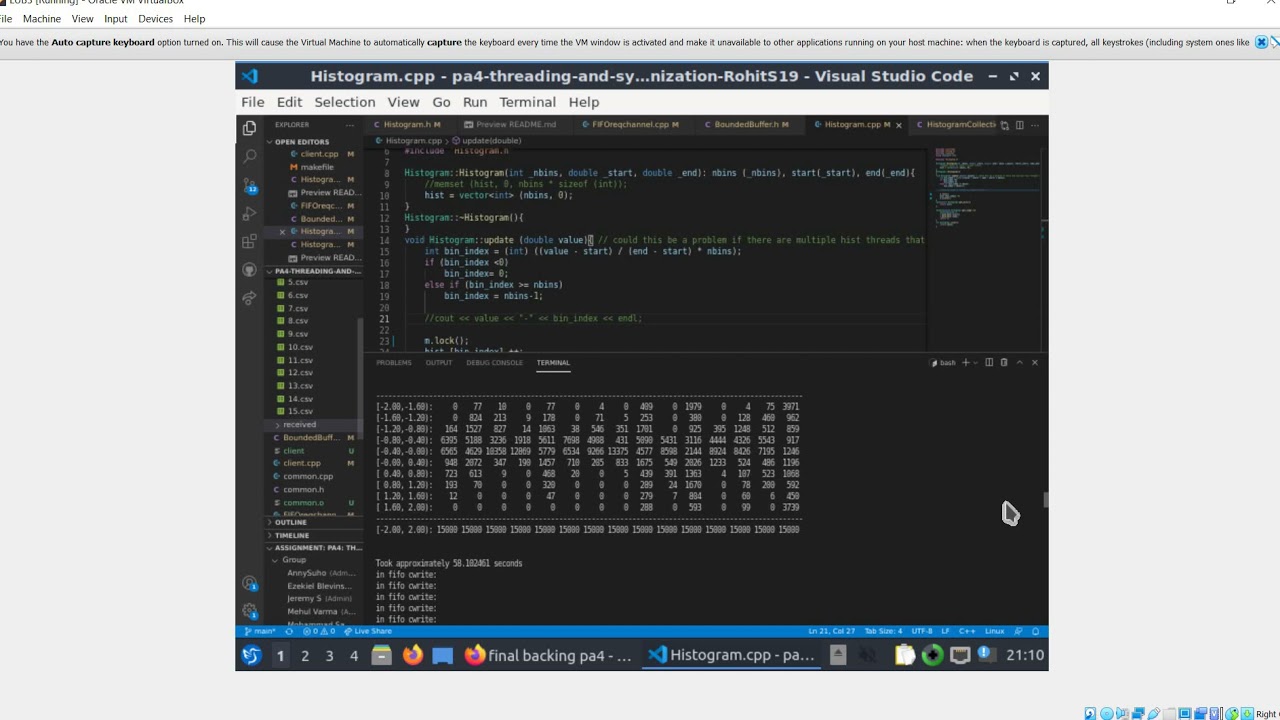This screenshot has width=1280, height=720.
Task: Open the GitHub view in the activity bar
Action: coord(250,270)
